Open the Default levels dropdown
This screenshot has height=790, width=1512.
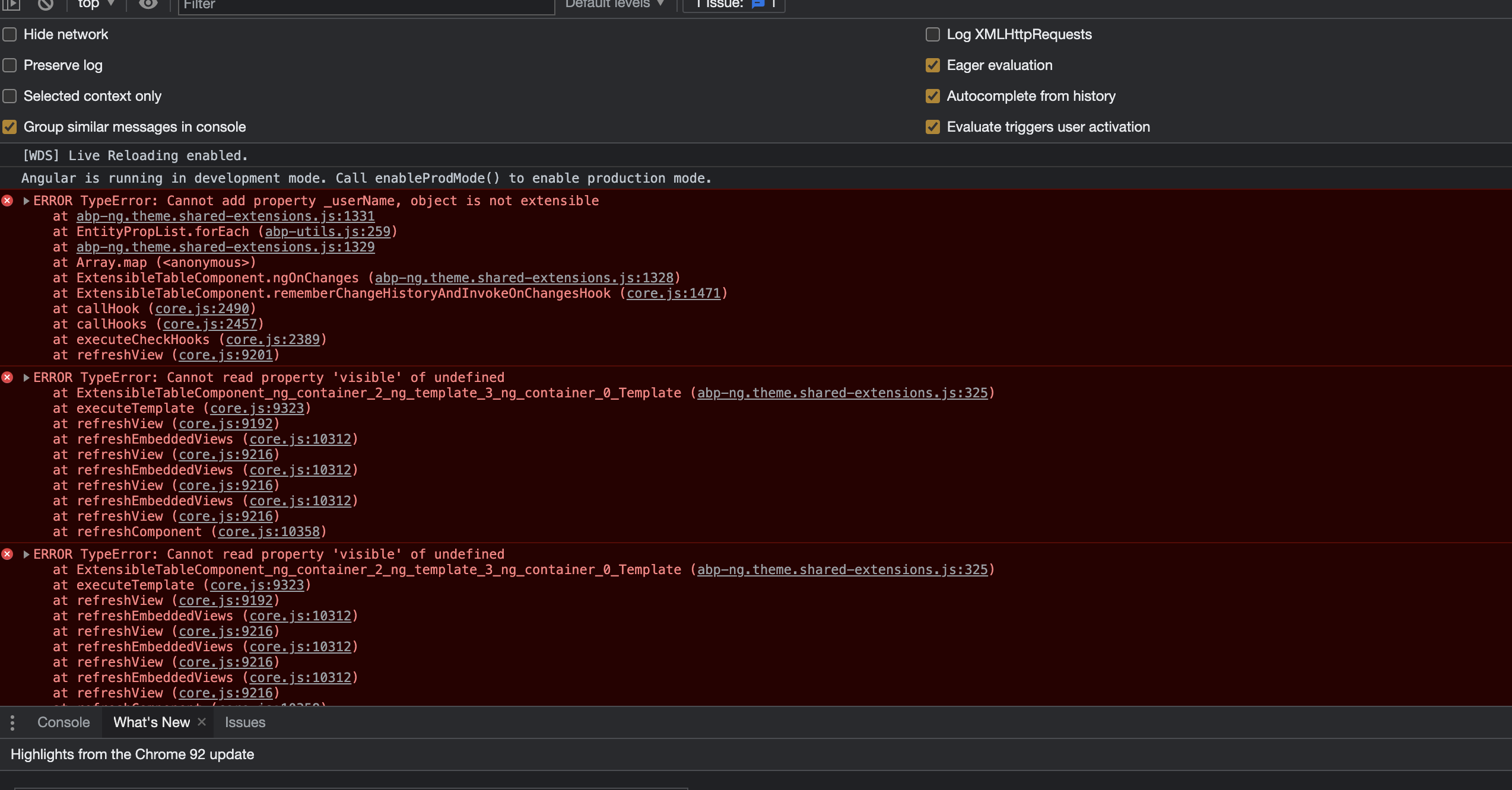click(x=614, y=4)
